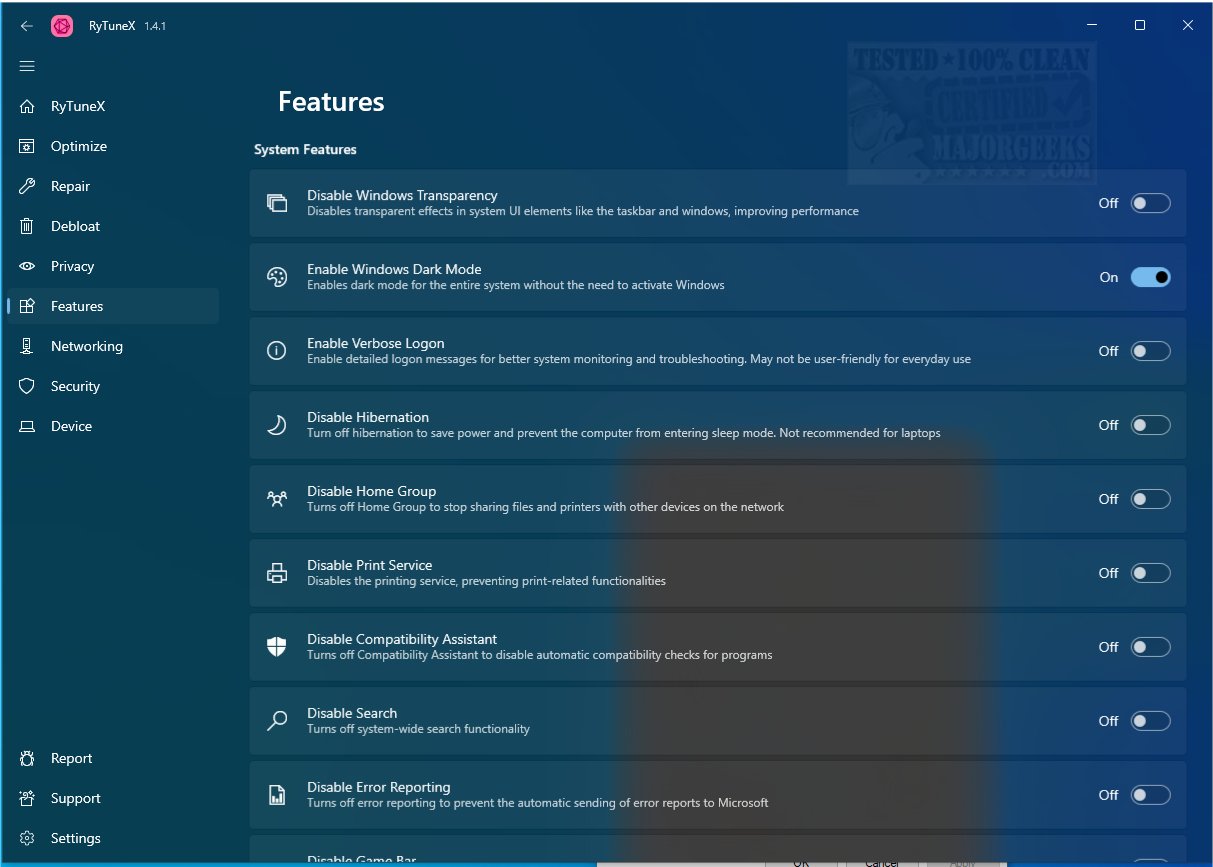Click the 'Disable Home Group' title text
The image size is (1213, 867).
pos(371,491)
